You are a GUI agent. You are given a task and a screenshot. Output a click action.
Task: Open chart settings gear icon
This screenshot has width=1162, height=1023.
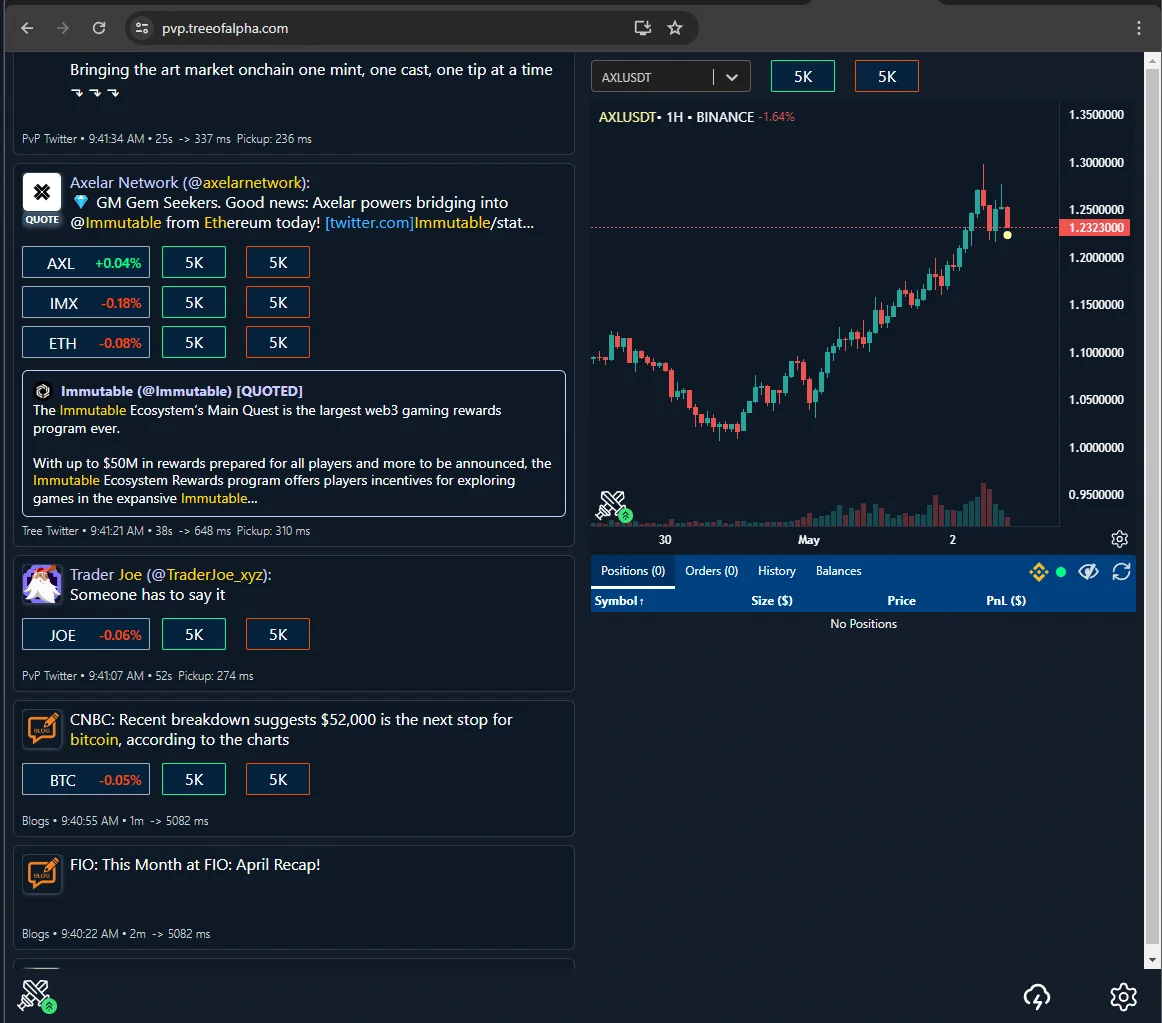1120,539
